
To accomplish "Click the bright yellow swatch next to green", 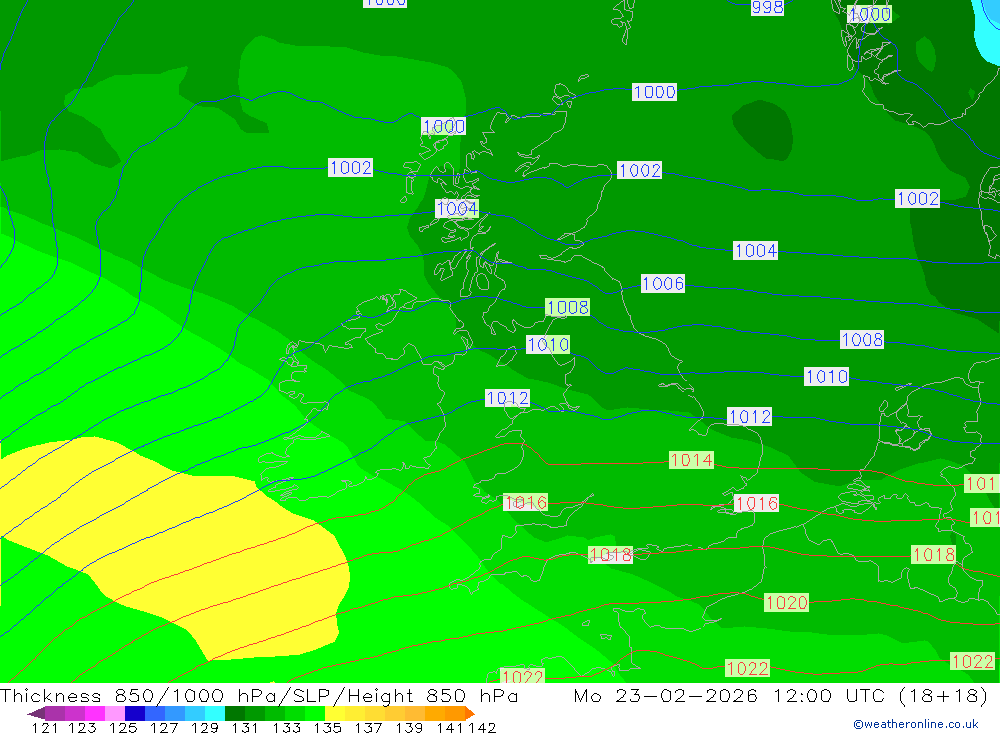I will (x=335, y=713).
